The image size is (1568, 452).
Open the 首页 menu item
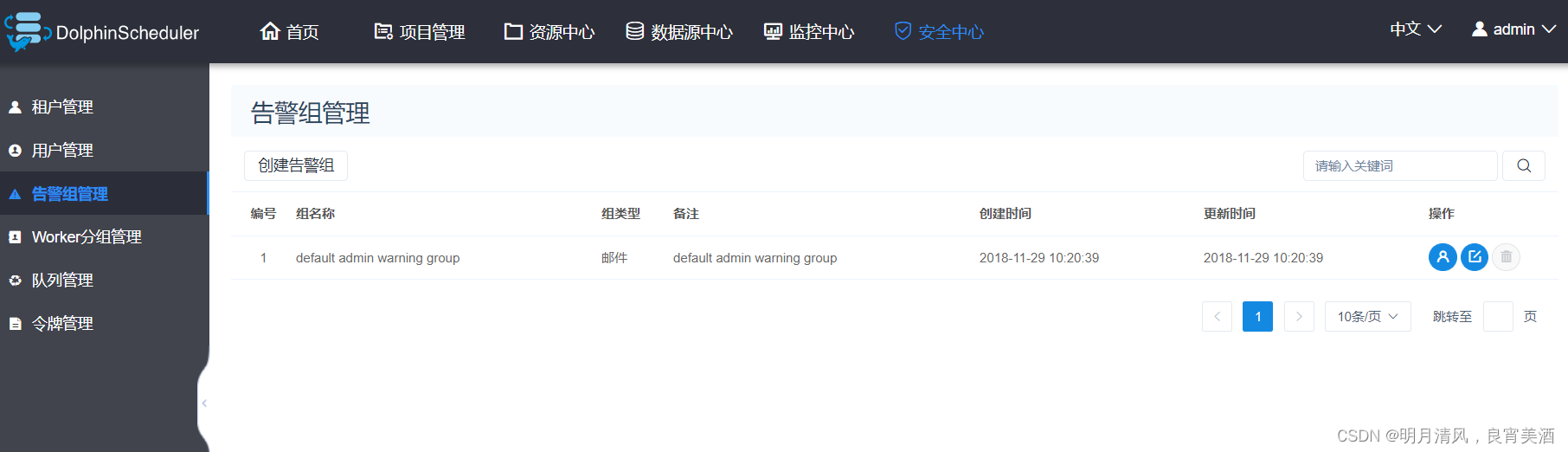(289, 31)
